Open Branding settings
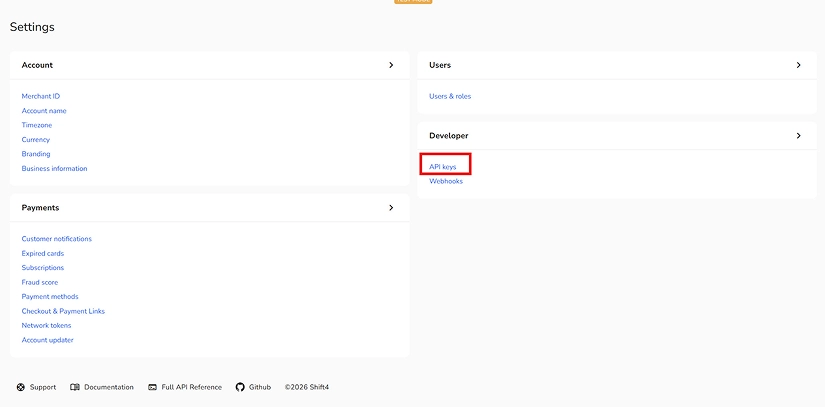The height and width of the screenshot is (407, 825). [36, 154]
